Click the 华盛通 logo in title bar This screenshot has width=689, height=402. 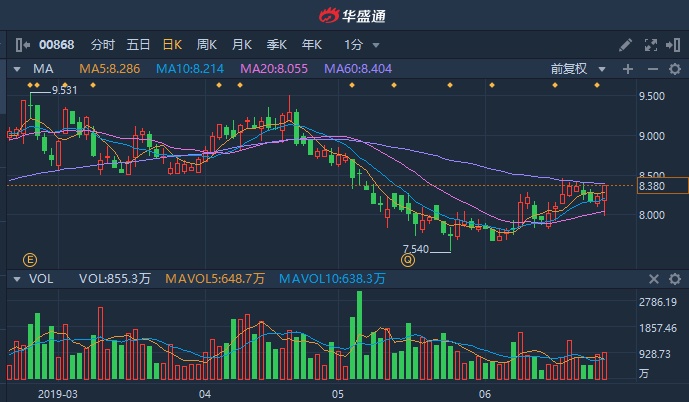click(x=352, y=16)
